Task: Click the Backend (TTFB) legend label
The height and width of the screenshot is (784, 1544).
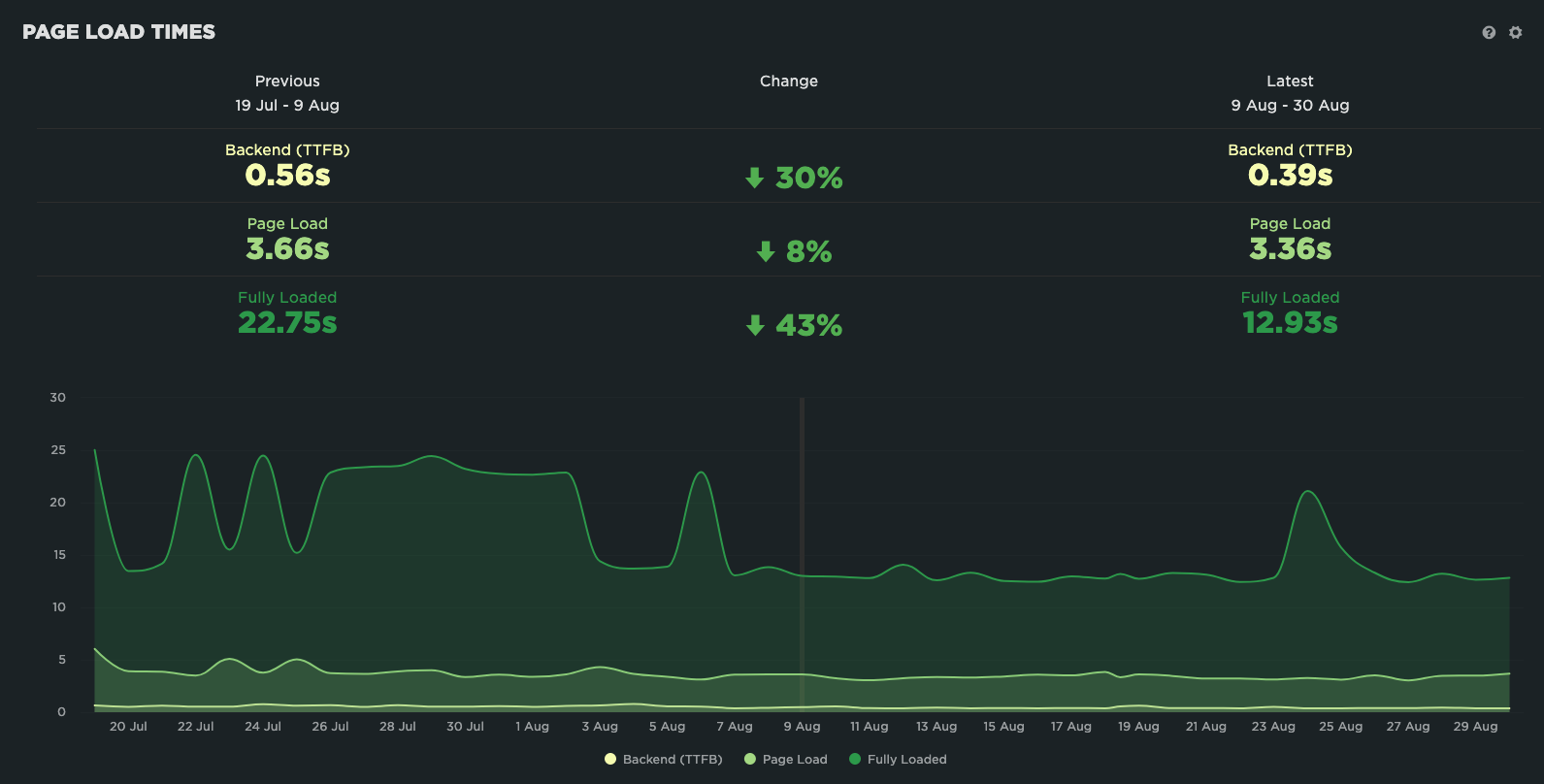Action: 673,759
